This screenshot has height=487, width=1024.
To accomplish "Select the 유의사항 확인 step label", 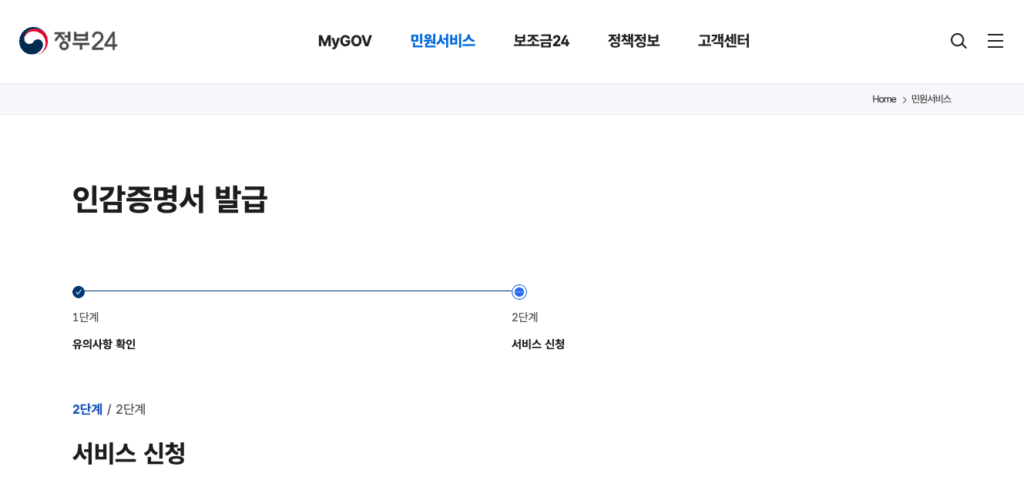I will [x=104, y=344].
